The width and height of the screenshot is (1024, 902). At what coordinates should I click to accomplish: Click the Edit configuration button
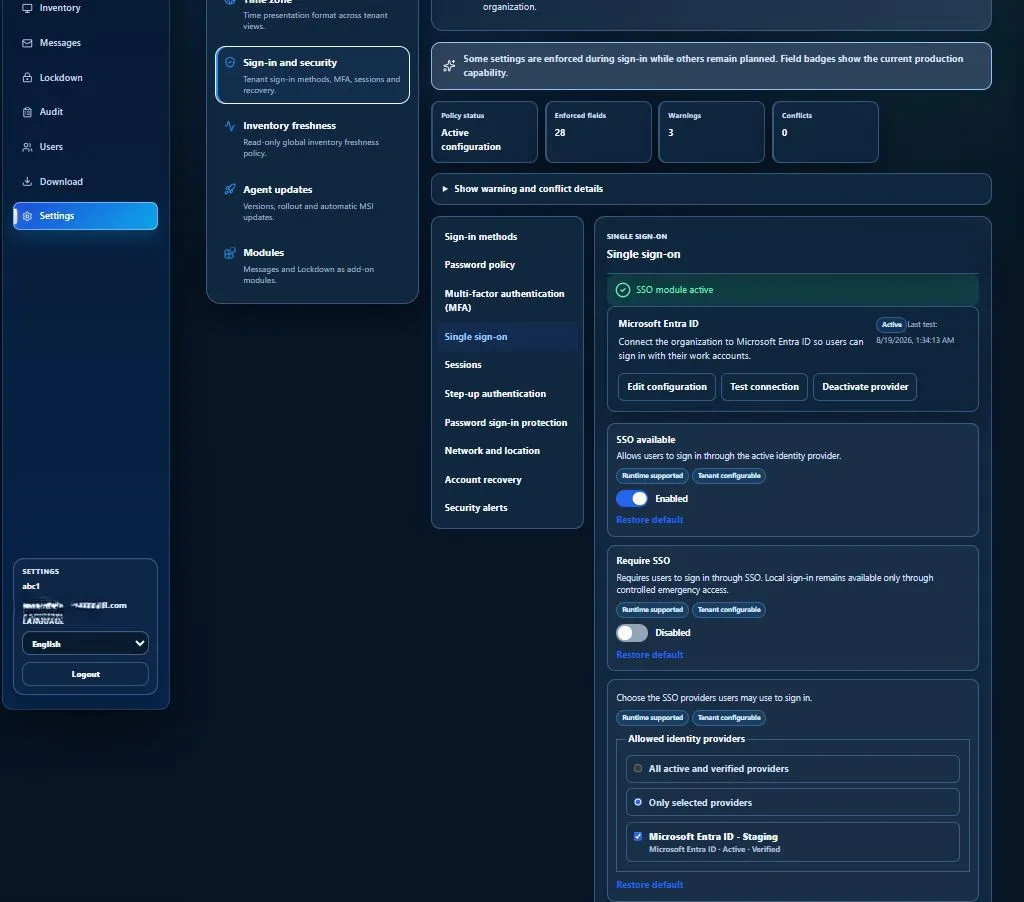point(667,387)
